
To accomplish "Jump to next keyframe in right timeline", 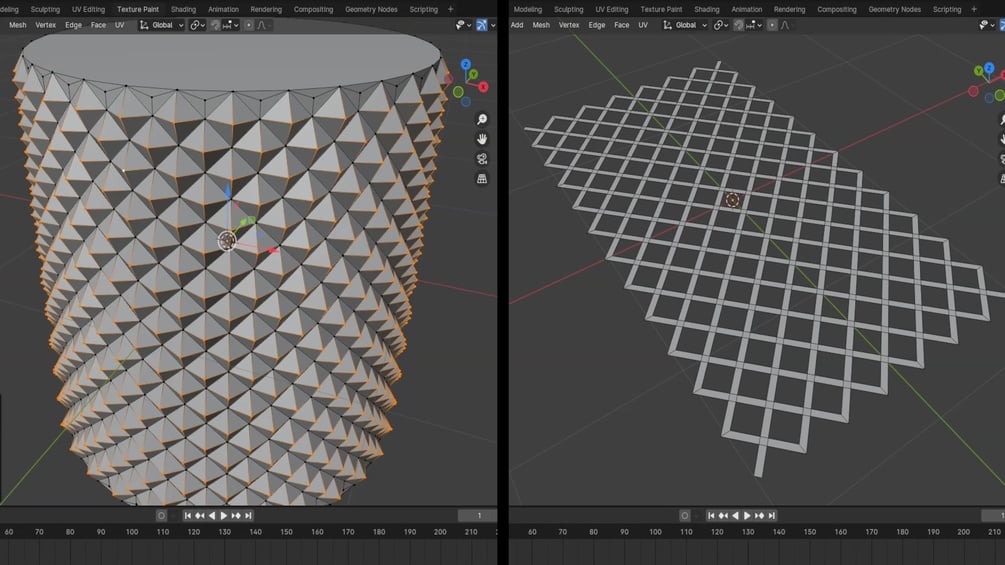I will [760, 516].
